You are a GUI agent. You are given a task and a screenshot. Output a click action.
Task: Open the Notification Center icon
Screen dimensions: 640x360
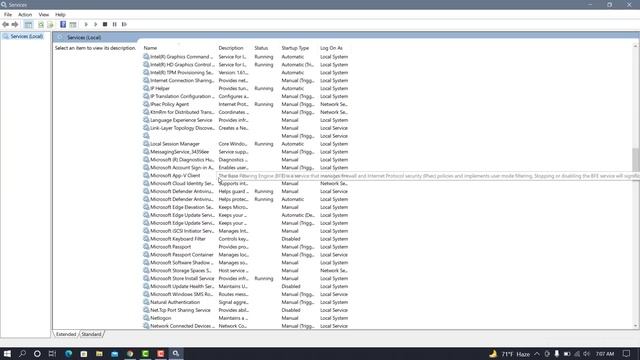click(627, 354)
